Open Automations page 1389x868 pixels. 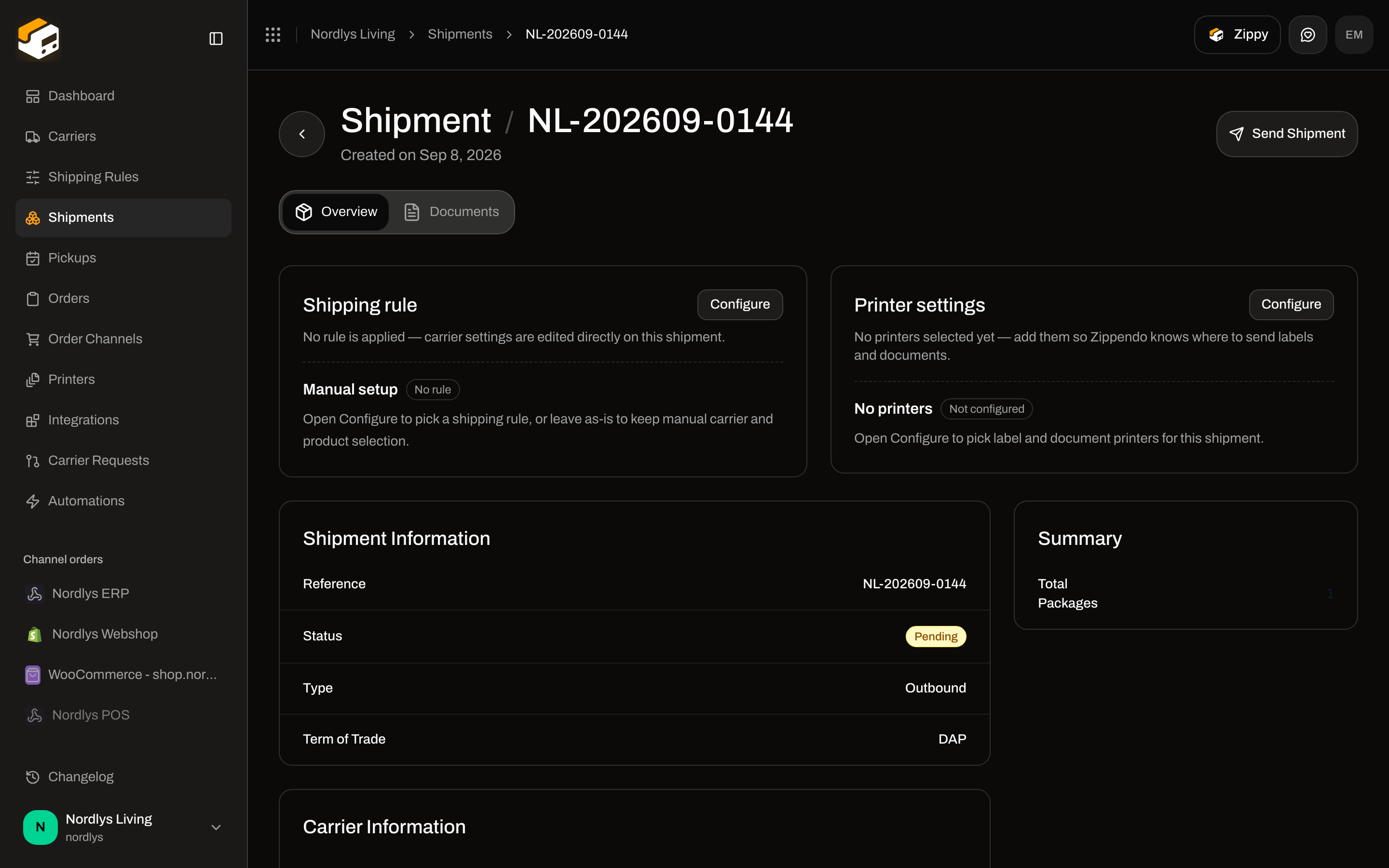(123, 501)
